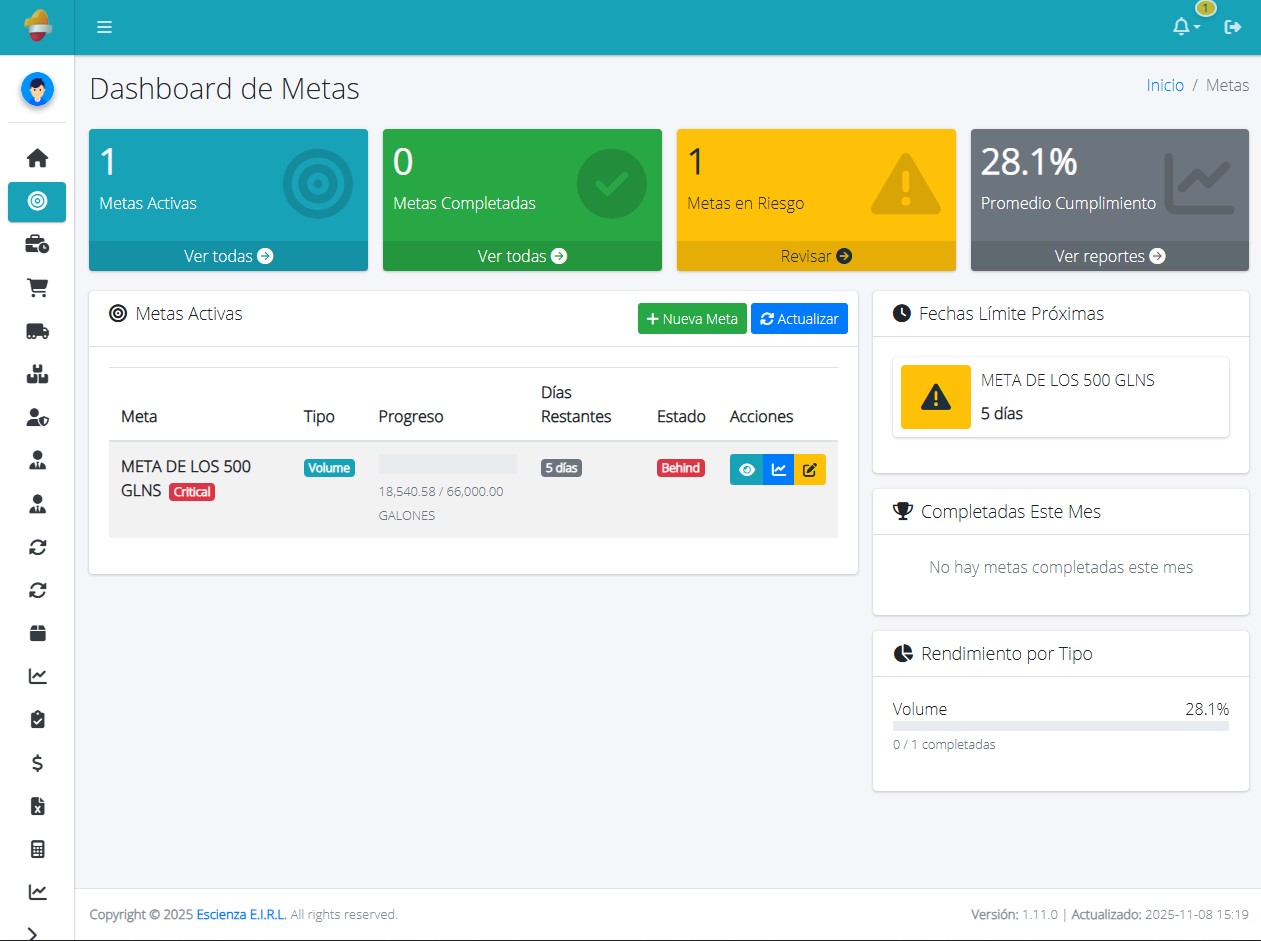This screenshot has height=941, width=1261.
Task: Click Ver todas under Metas Activas card
Action: click(228, 256)
